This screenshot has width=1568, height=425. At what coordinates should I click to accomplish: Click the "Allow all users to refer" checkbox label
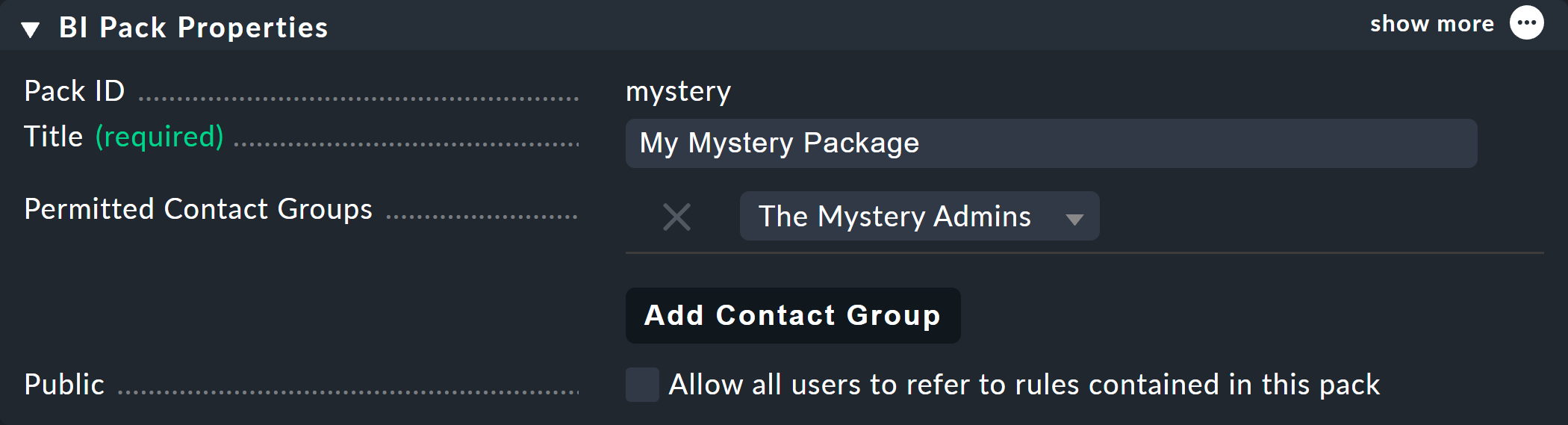pyautogui.click(x=1024, y=385)
